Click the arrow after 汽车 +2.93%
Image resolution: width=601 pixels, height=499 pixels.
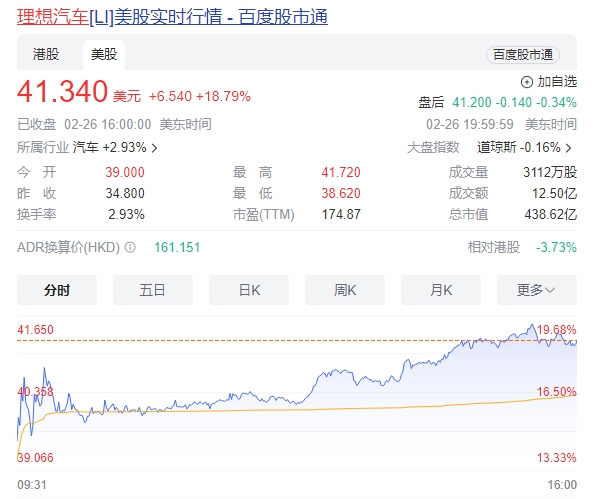pos(154,148)
